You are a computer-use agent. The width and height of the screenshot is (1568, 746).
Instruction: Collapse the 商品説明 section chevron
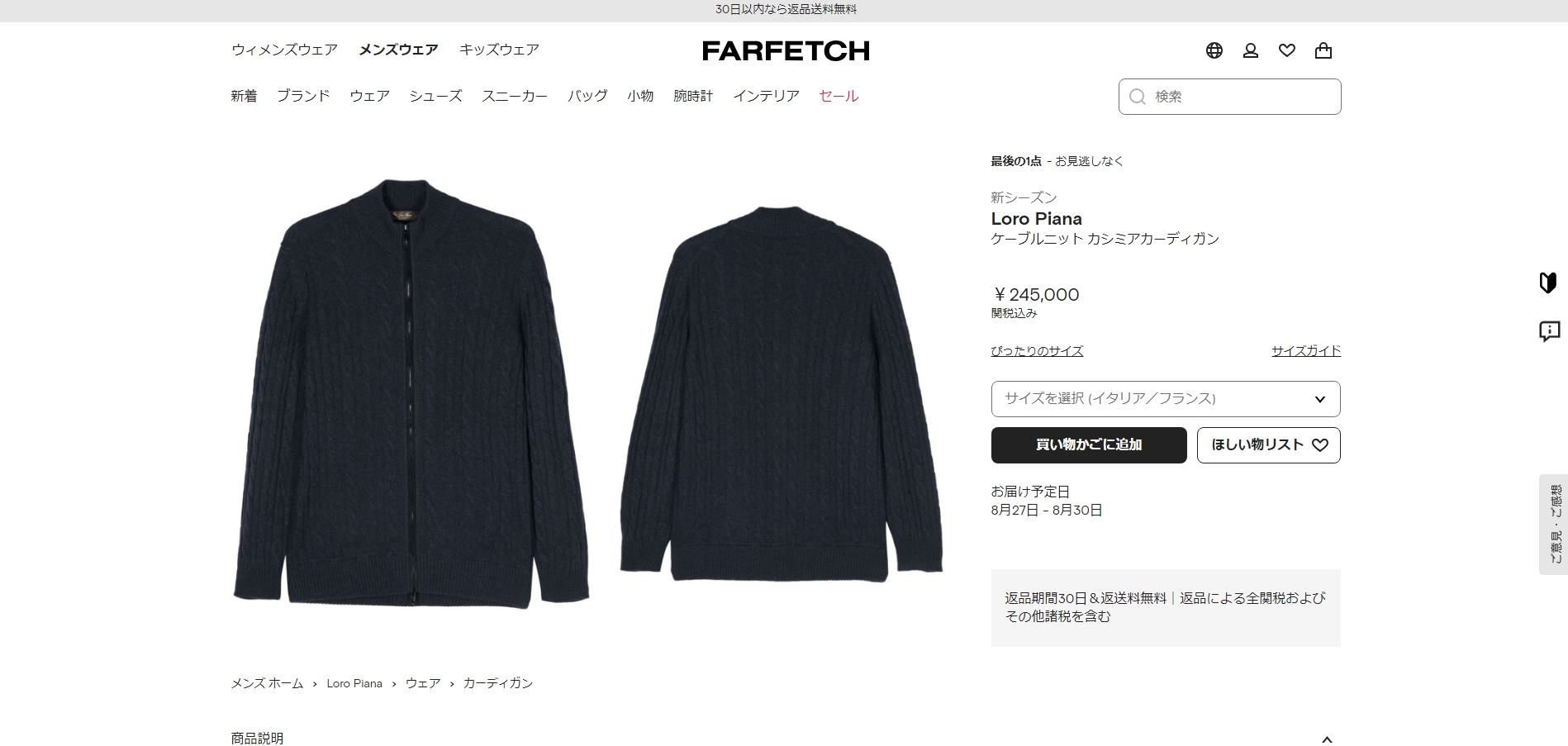point(1327,739)
